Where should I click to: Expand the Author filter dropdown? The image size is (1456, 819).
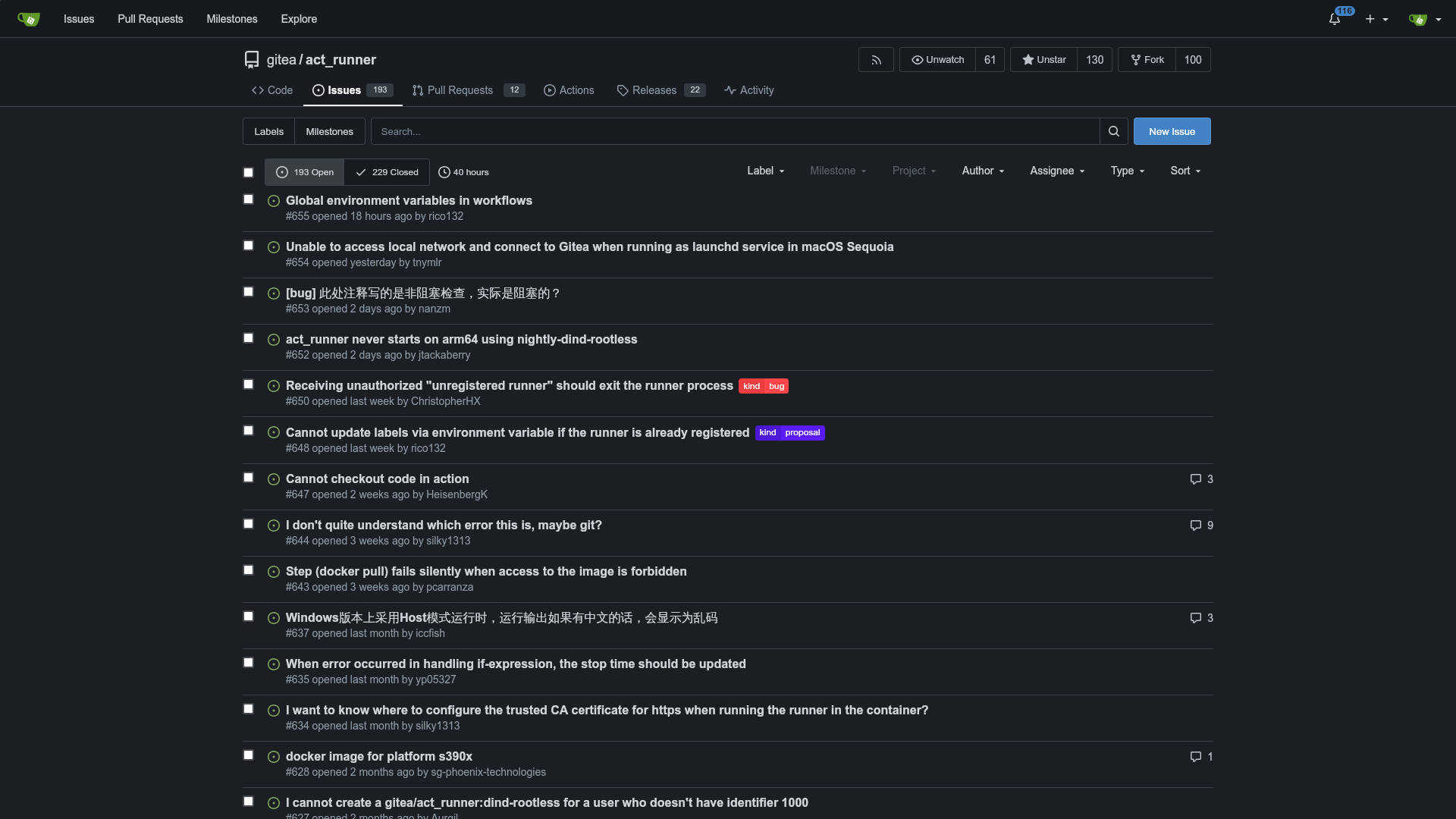[983, 171]
